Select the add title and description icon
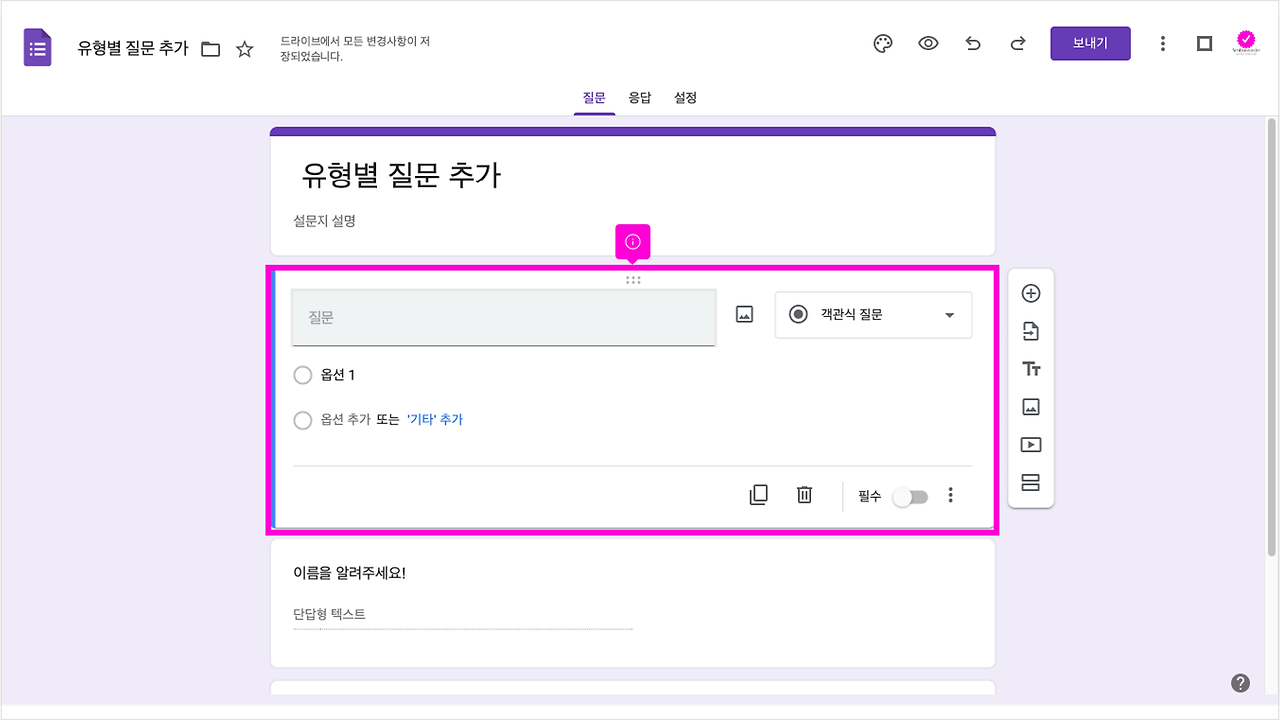 [1030, 368]
